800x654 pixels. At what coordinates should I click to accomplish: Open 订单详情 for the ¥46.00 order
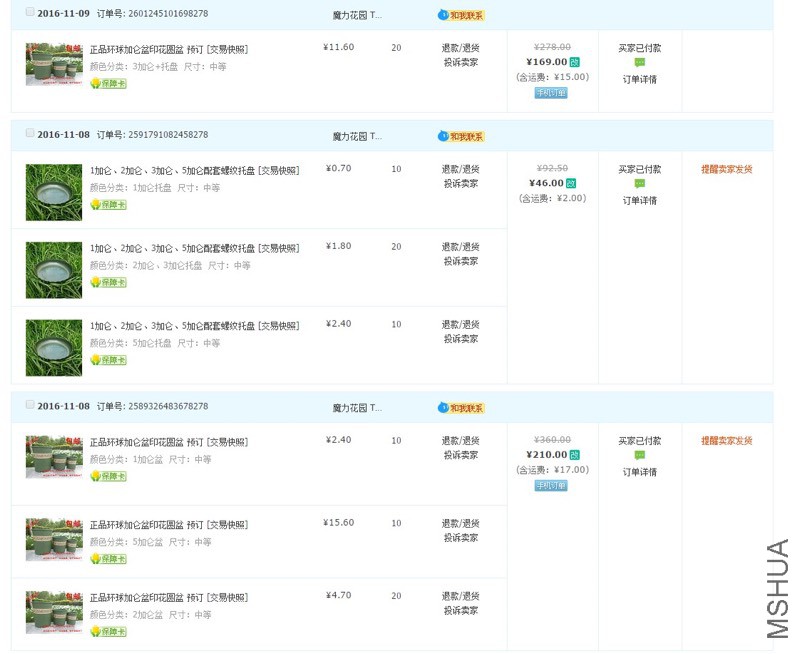click(x=640, y=201)
